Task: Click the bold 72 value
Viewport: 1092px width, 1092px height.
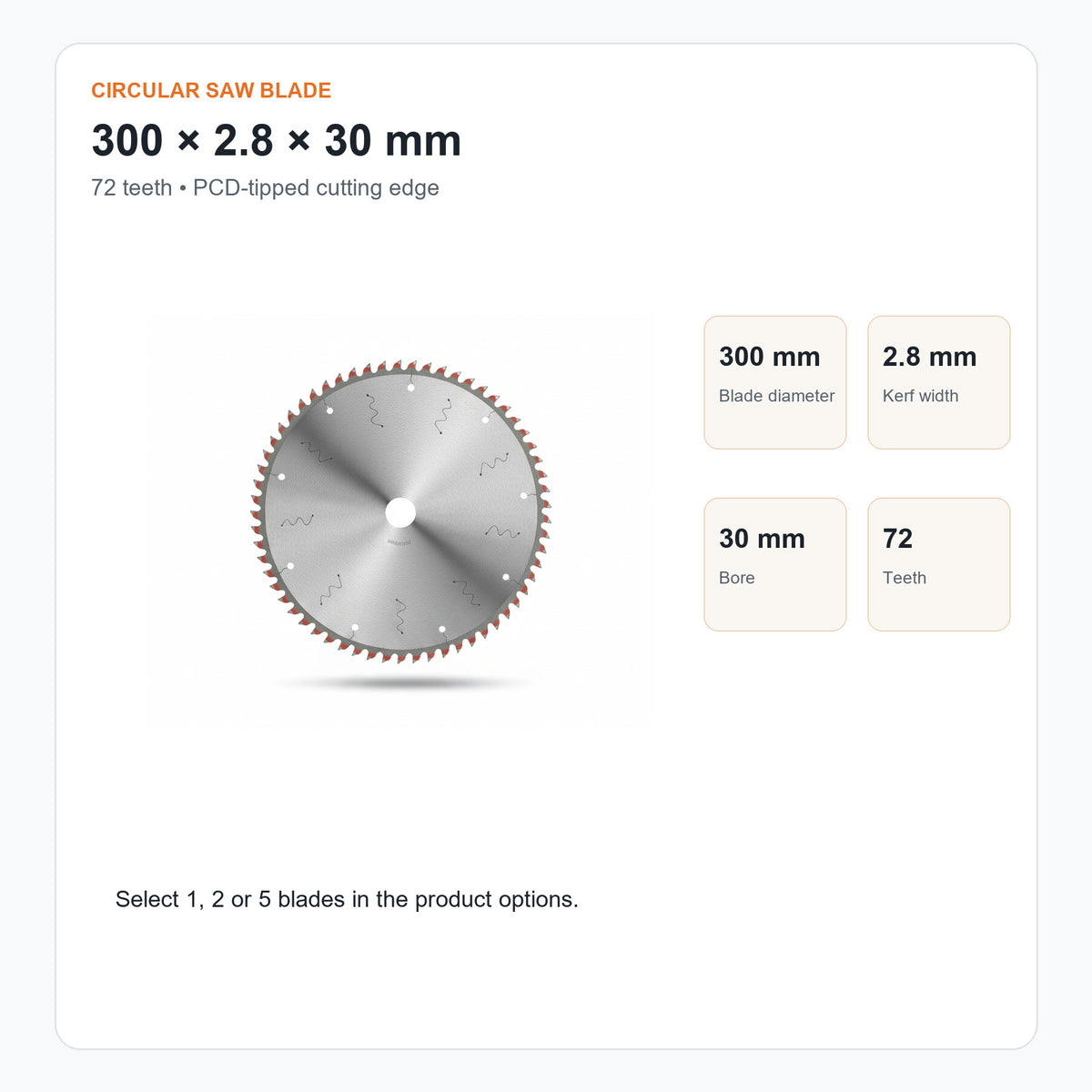Action: [897, 539]
